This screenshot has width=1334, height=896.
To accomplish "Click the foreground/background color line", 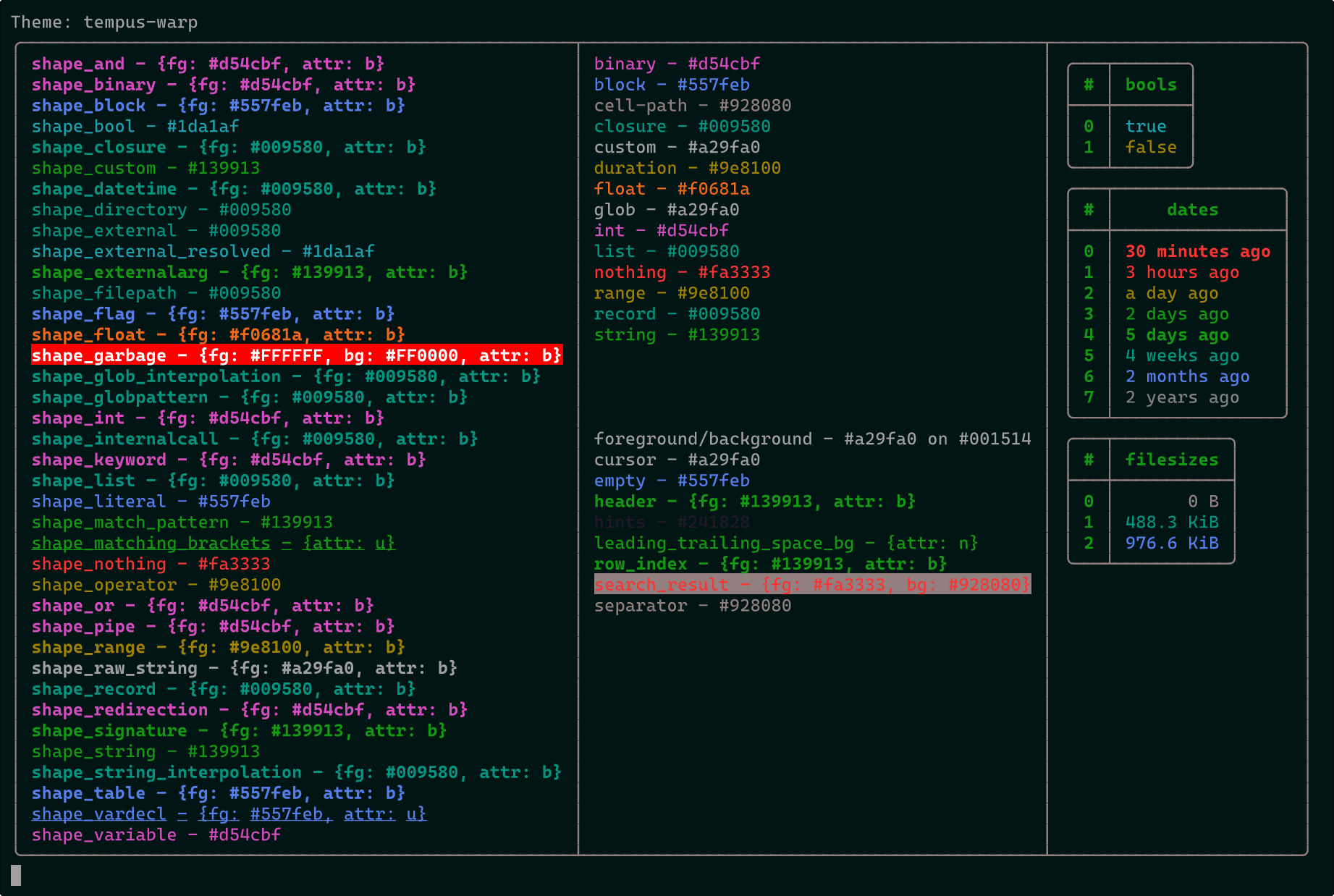I will (812, 439).
